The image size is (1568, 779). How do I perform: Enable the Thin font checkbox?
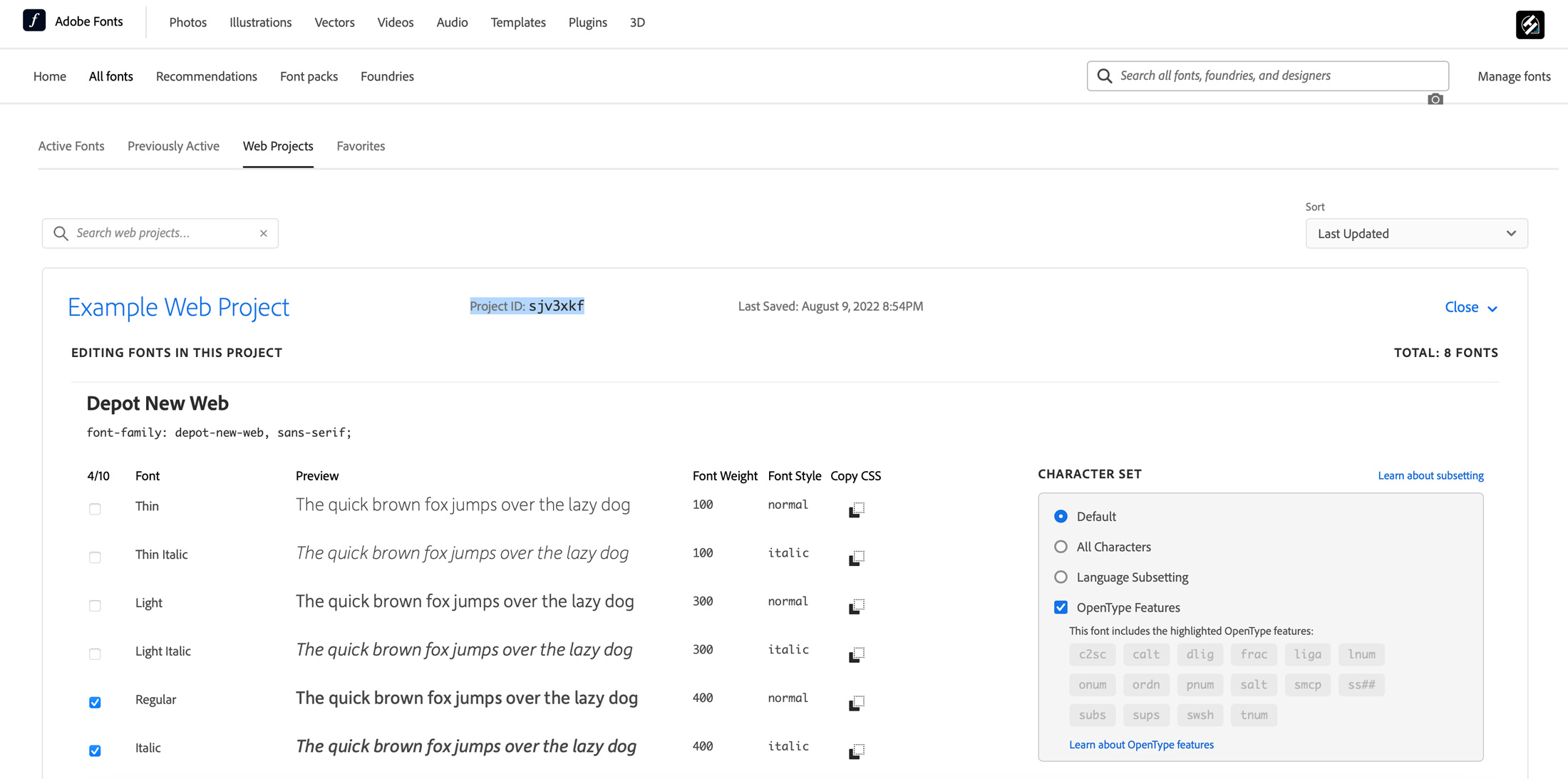click(x=95, y=509)
